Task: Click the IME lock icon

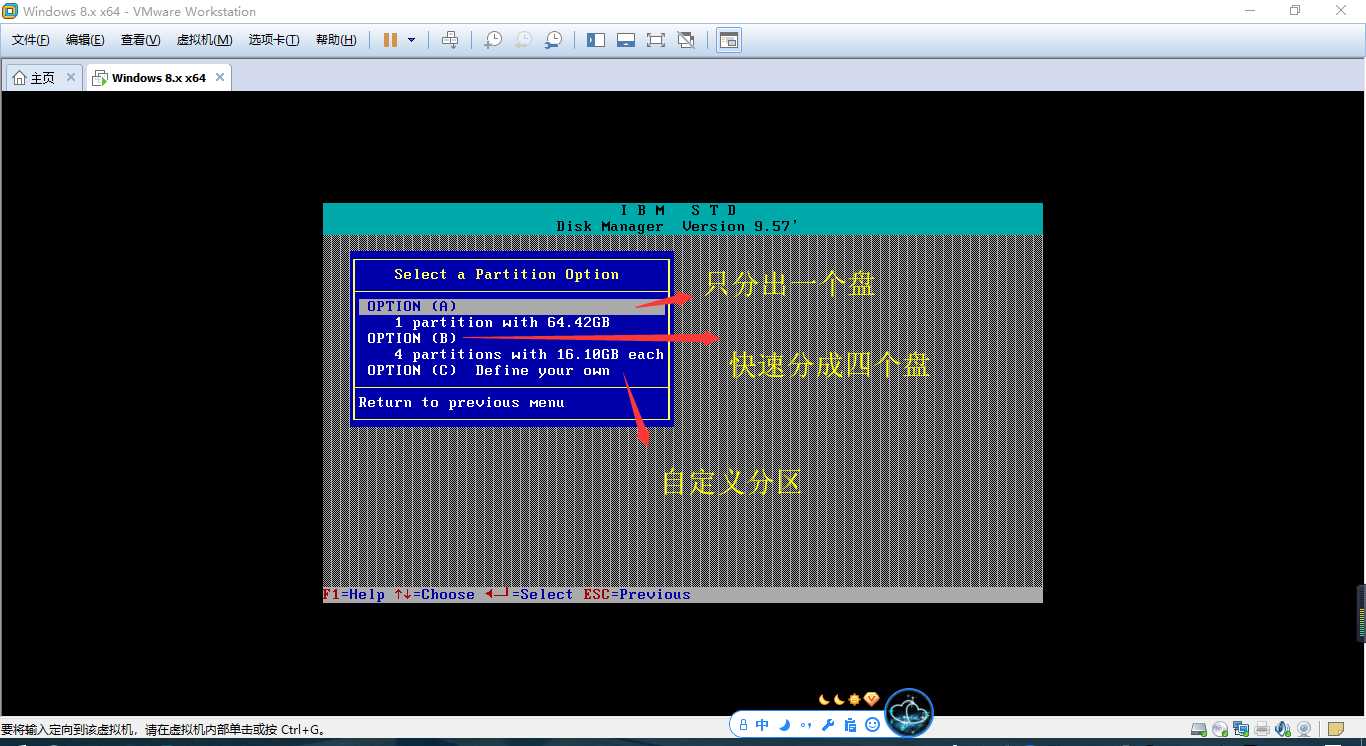Action: [x=743, y=725]
